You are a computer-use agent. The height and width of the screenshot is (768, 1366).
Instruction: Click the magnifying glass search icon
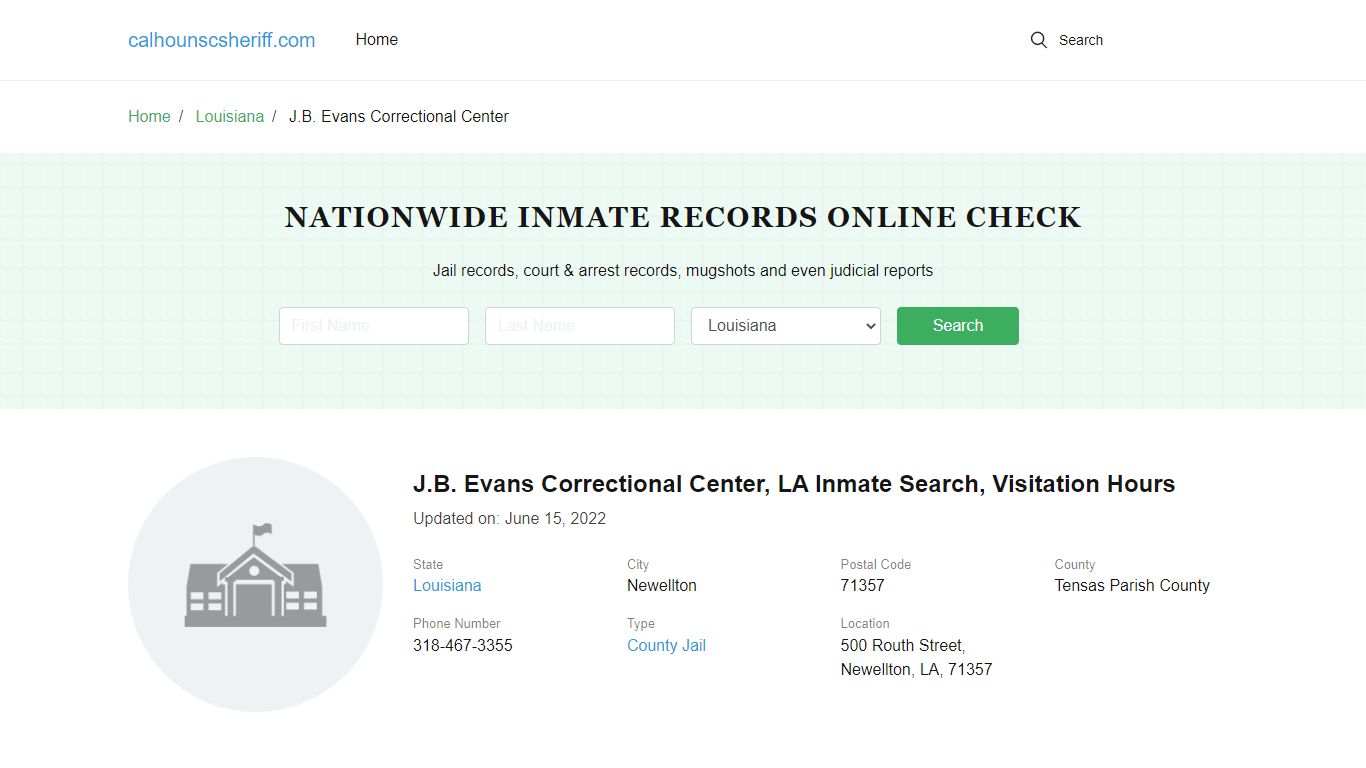tap(1039, 40)
